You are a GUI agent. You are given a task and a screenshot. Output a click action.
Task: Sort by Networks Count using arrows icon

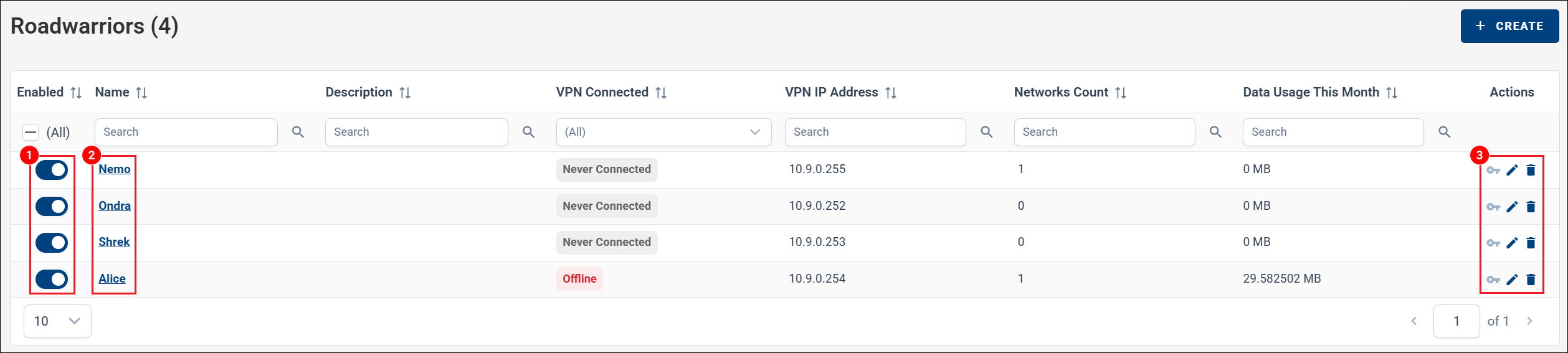(x=1121, y=93)
